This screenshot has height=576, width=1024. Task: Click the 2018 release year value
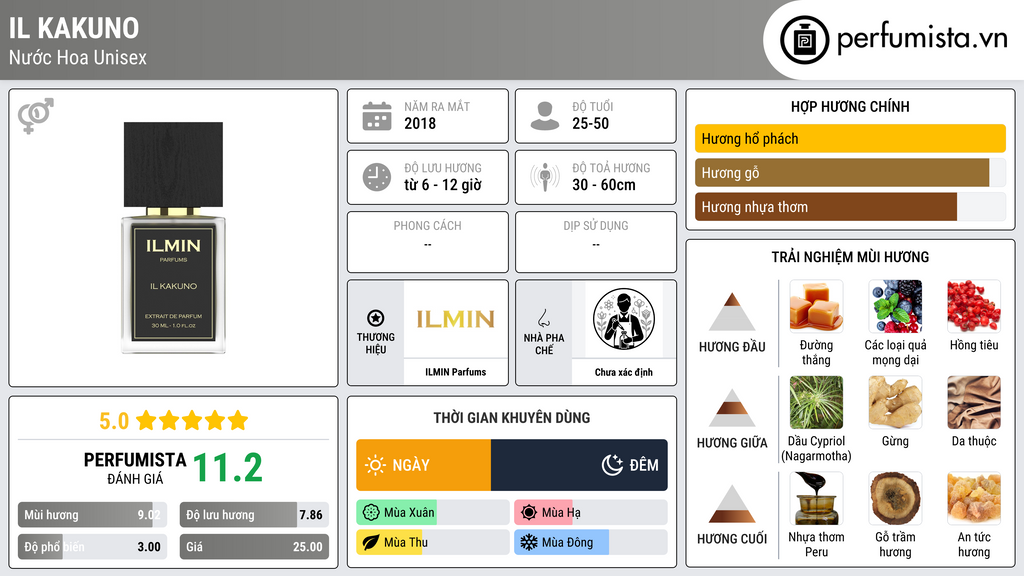pos(420,123)
